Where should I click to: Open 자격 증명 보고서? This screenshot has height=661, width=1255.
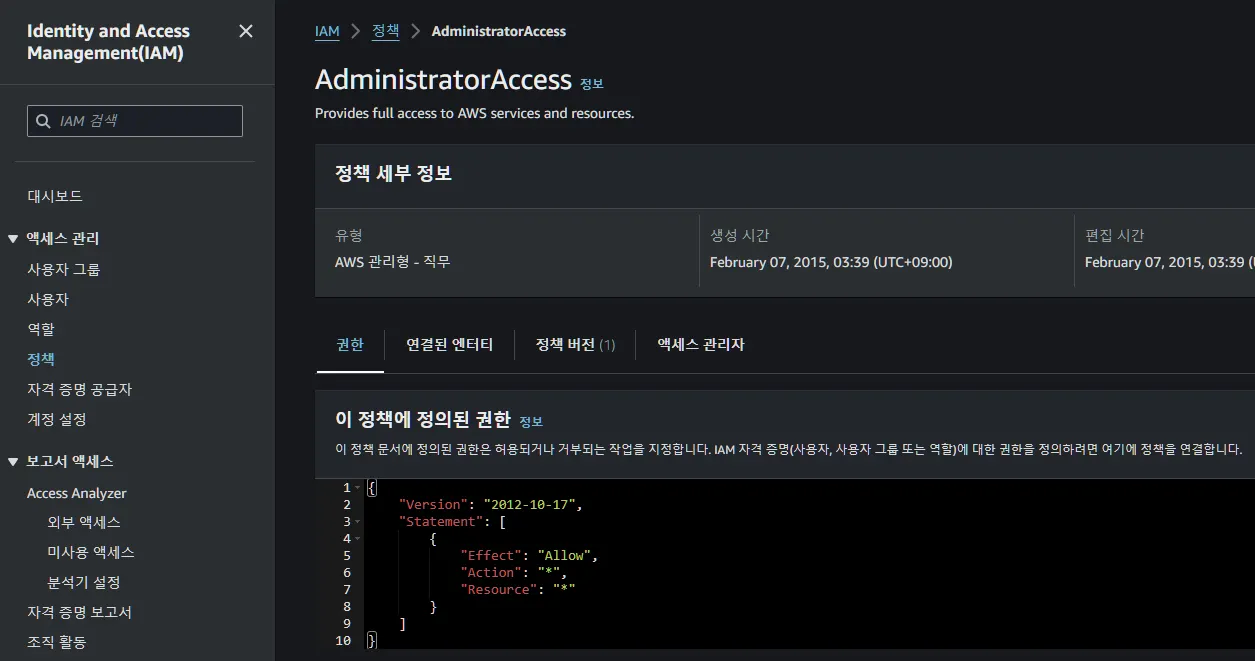point(80,612)
